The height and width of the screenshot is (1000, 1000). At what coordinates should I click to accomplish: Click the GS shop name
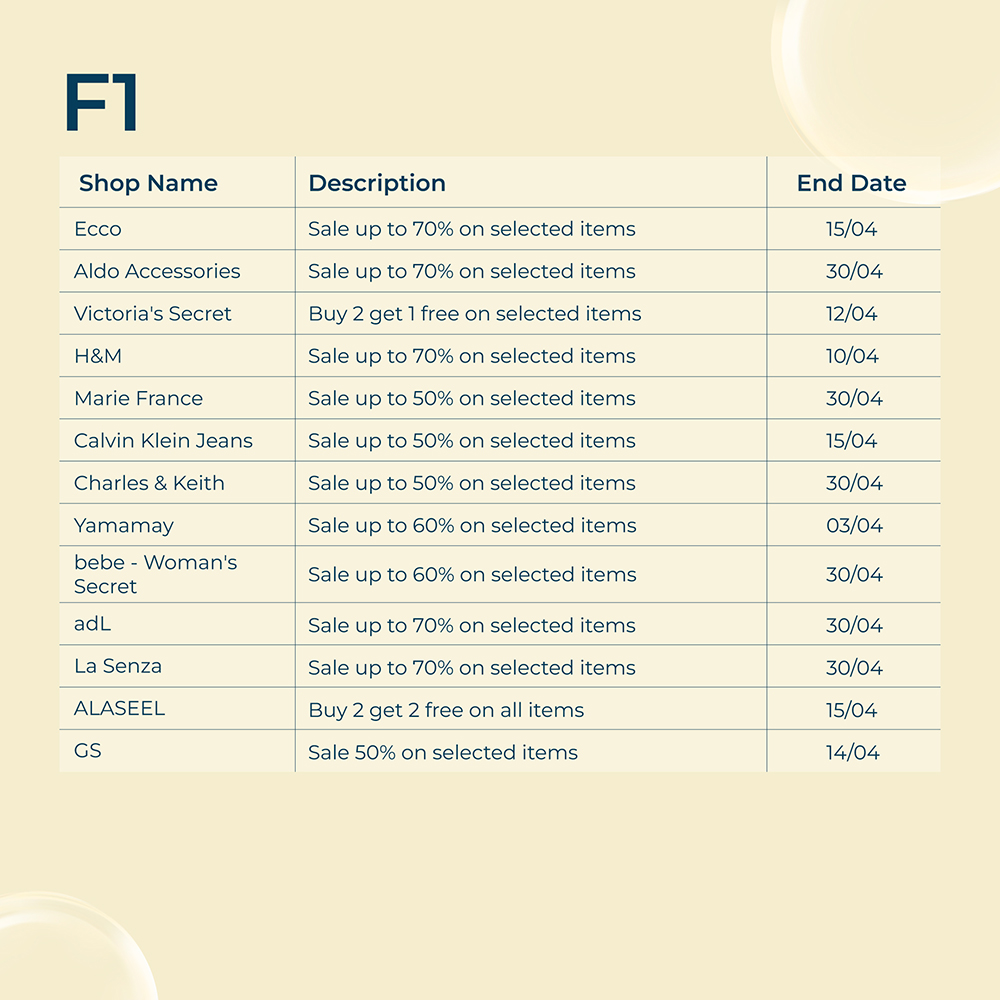tap(88, 751)
